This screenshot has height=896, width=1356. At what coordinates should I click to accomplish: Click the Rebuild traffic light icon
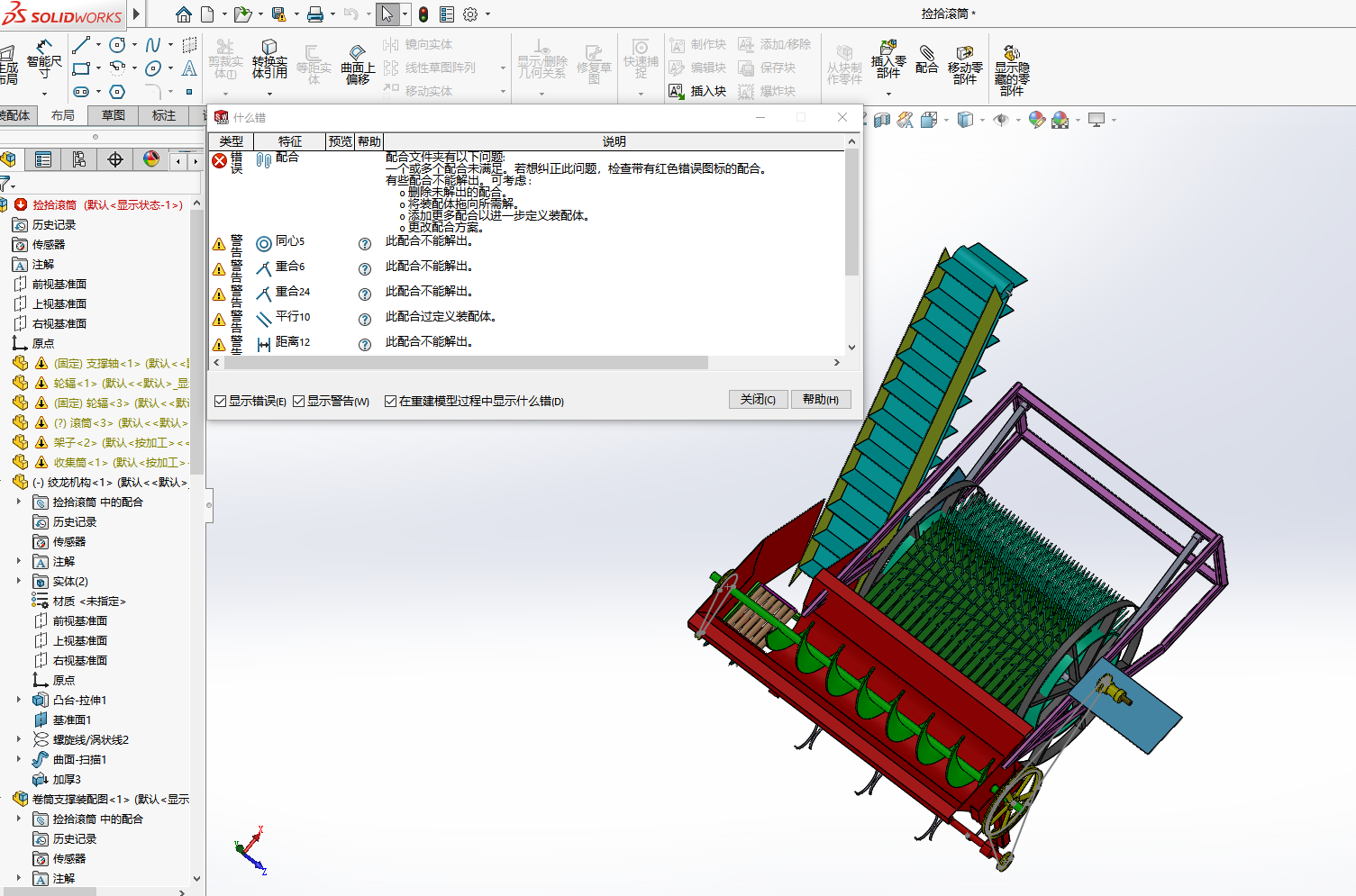[423, 14]
